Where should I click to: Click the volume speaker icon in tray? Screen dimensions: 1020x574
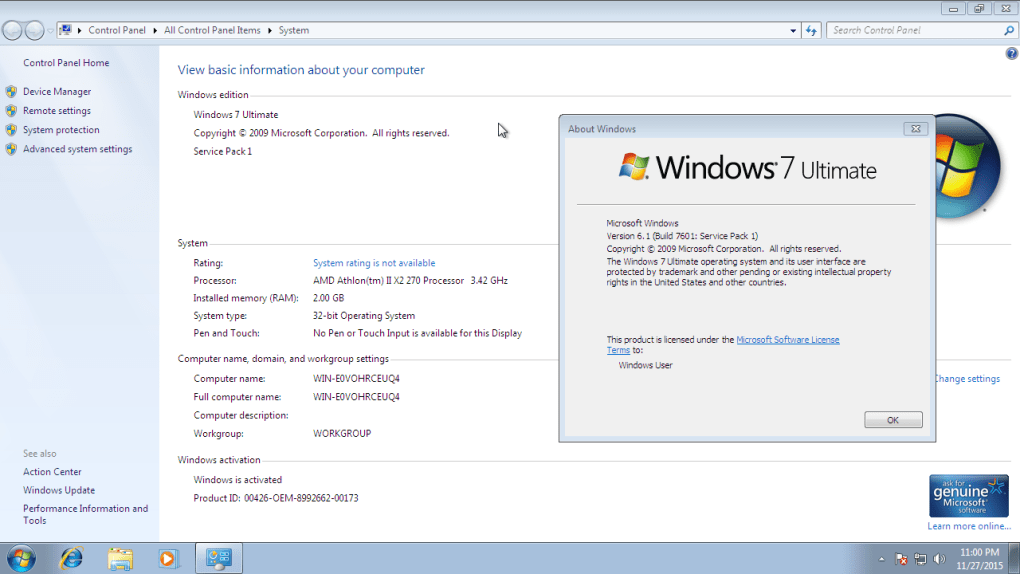[939, 559]
